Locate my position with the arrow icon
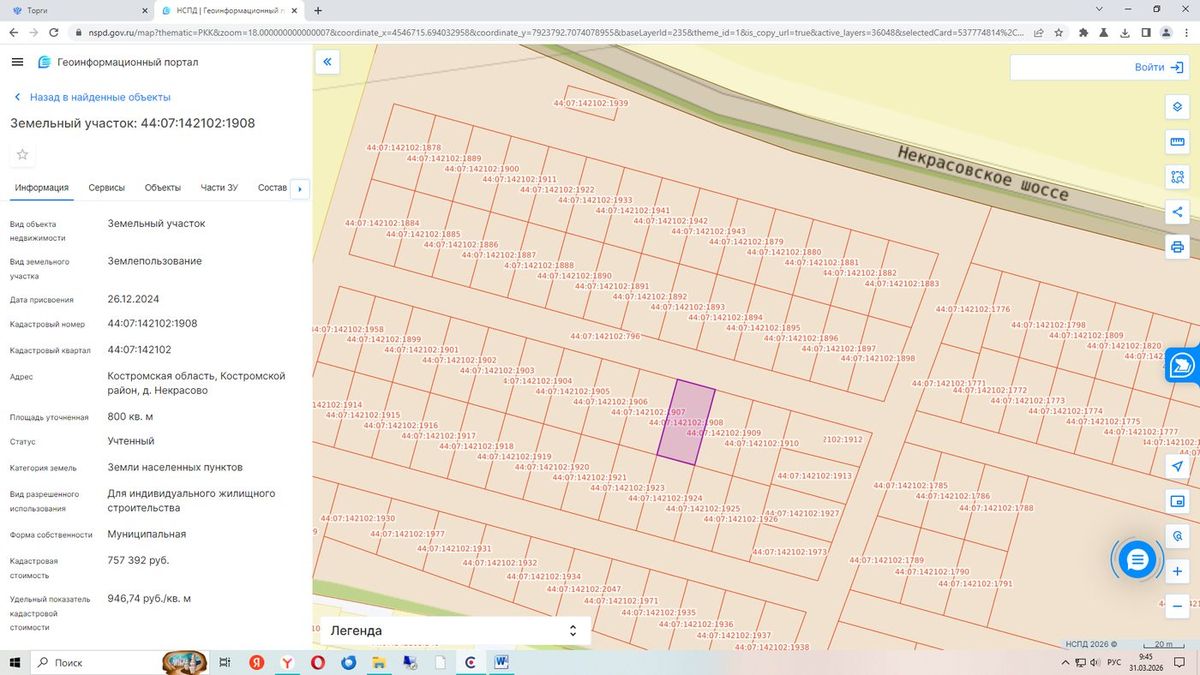The width and height of the screenshot is (1200, 675). click(x=1177, y=467)
